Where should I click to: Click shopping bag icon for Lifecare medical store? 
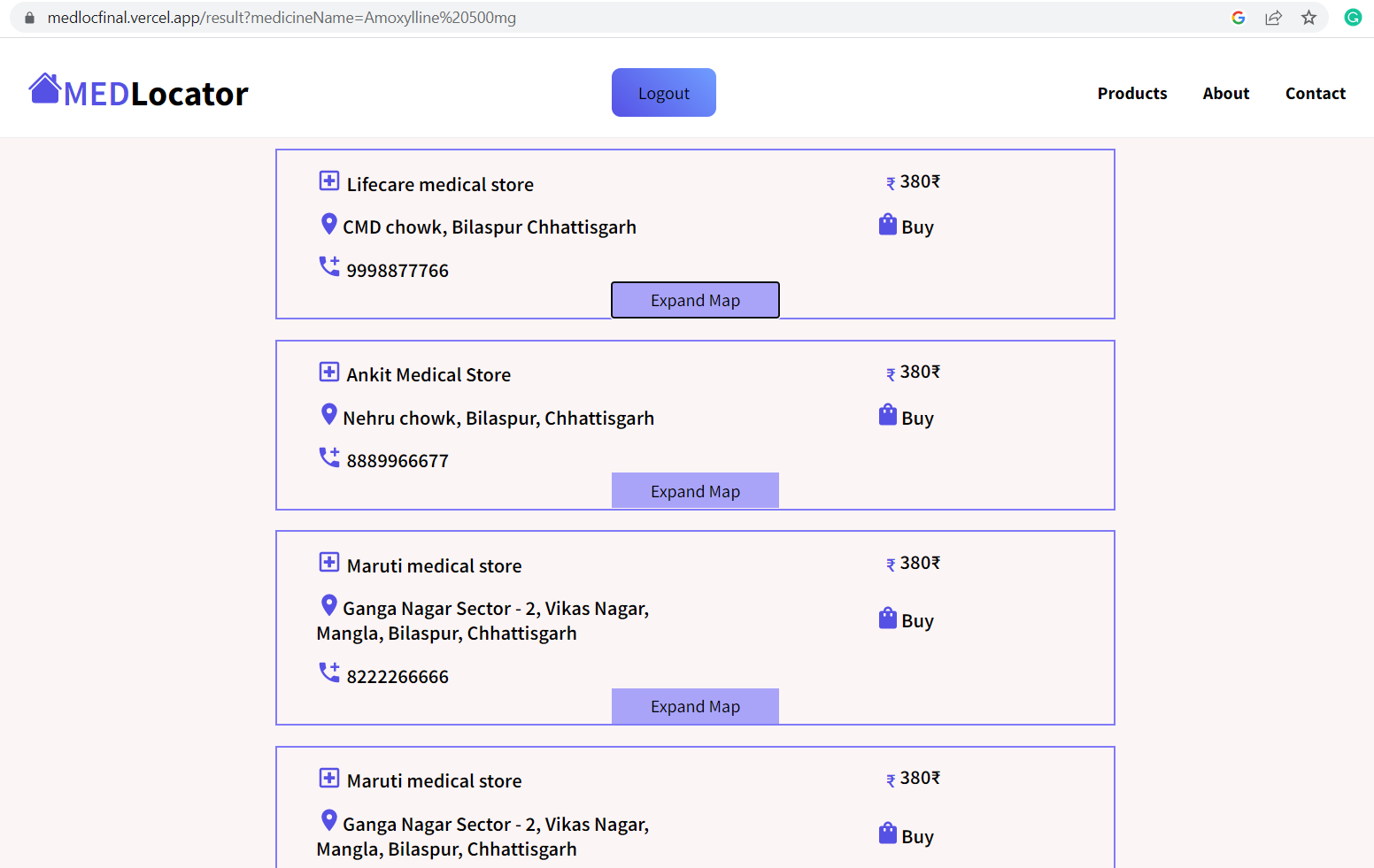click(887, 225)
